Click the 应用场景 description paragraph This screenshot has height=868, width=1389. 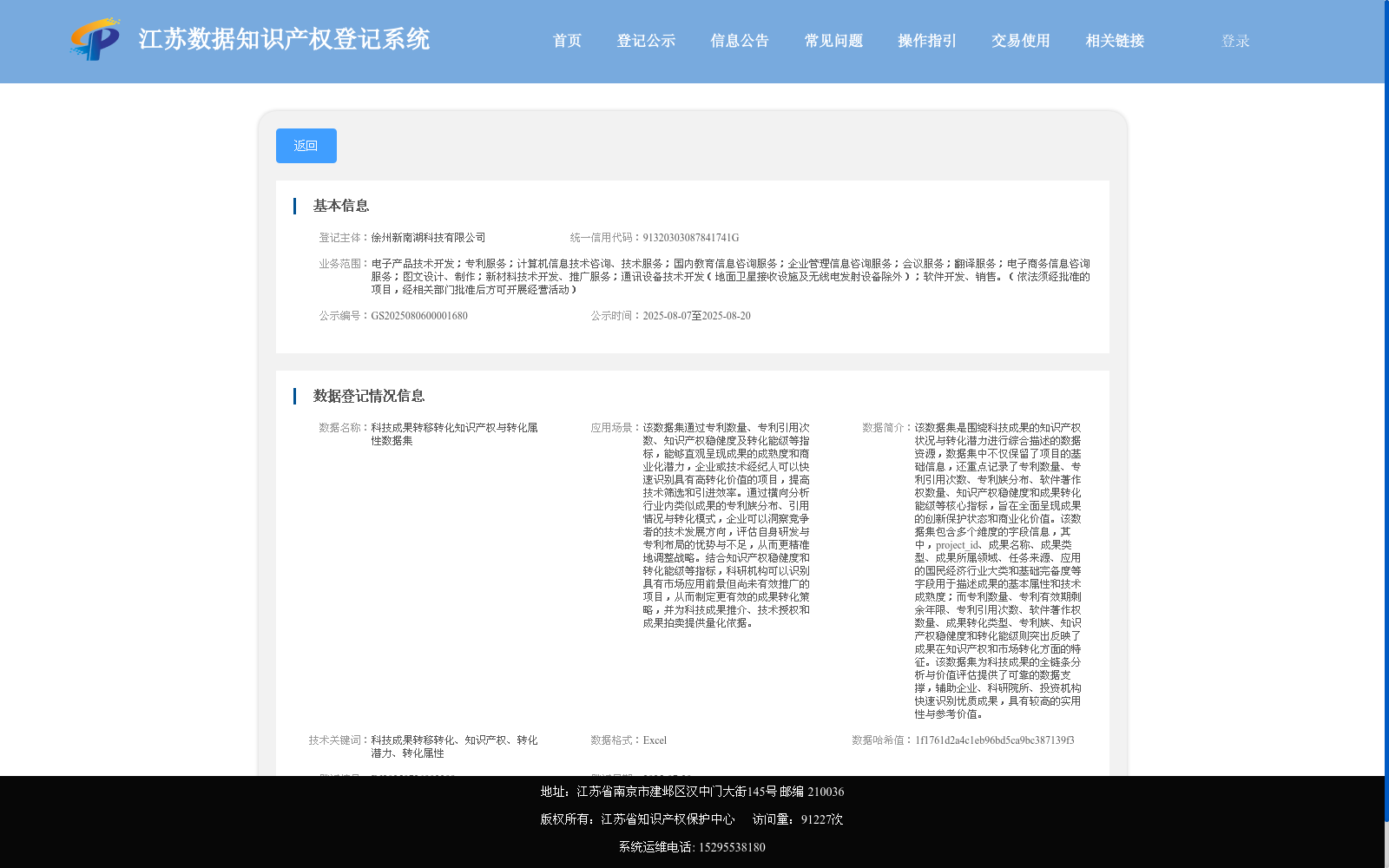point(726,525)
